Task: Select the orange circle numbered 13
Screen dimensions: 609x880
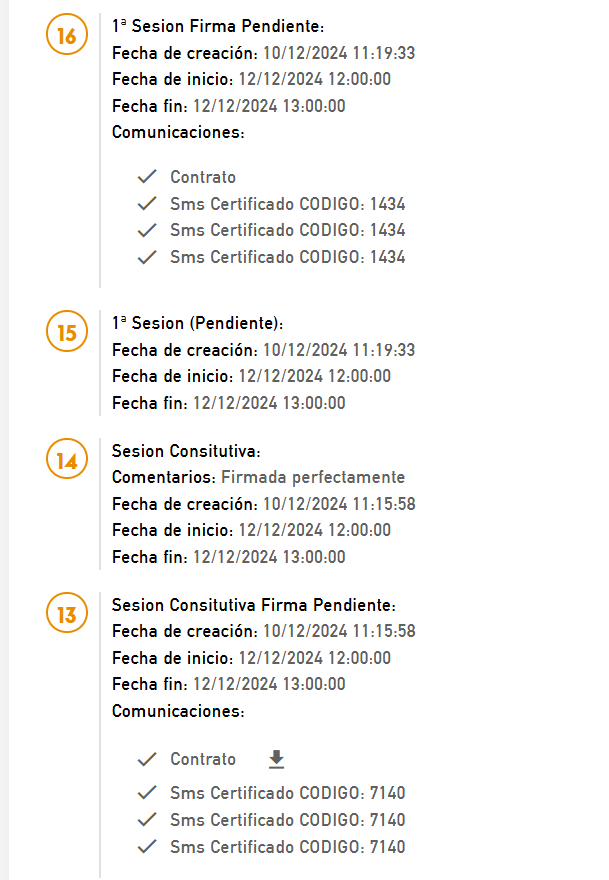Action: (66, 615)
